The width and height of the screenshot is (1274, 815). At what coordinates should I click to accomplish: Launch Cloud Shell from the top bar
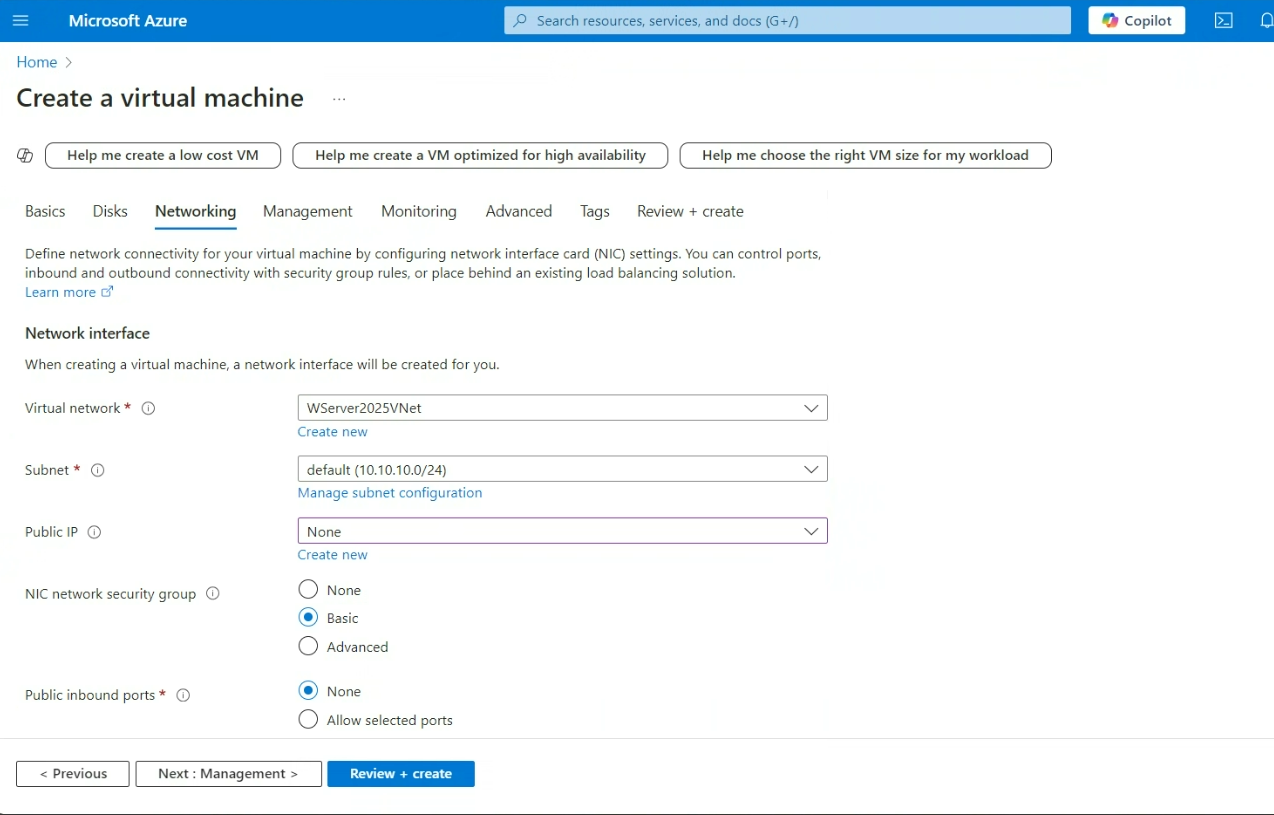pyautogui.click(x=1223, y=21)
